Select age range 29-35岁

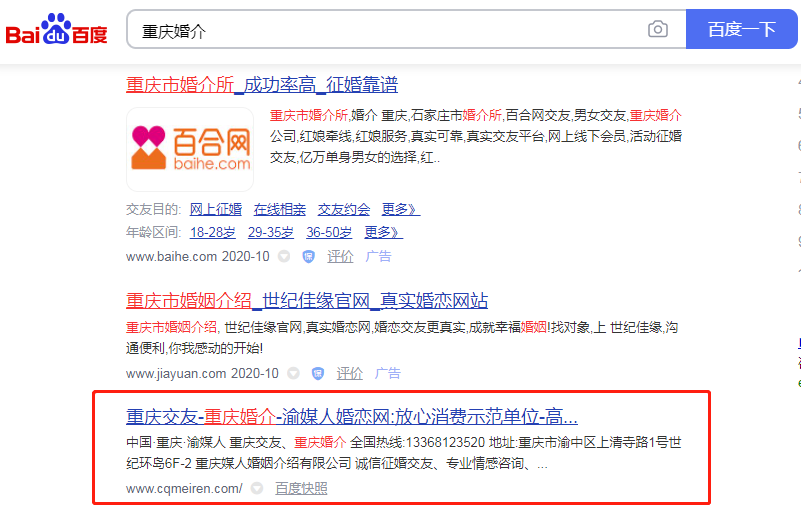271,232
